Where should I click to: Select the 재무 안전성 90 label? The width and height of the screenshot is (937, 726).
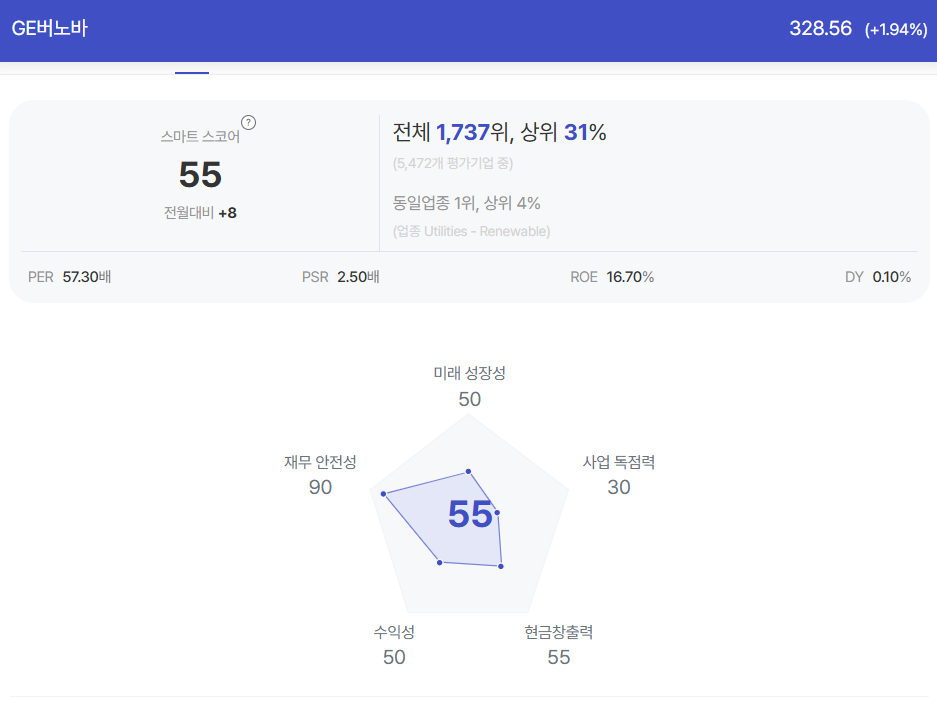[x=320, y=474]
